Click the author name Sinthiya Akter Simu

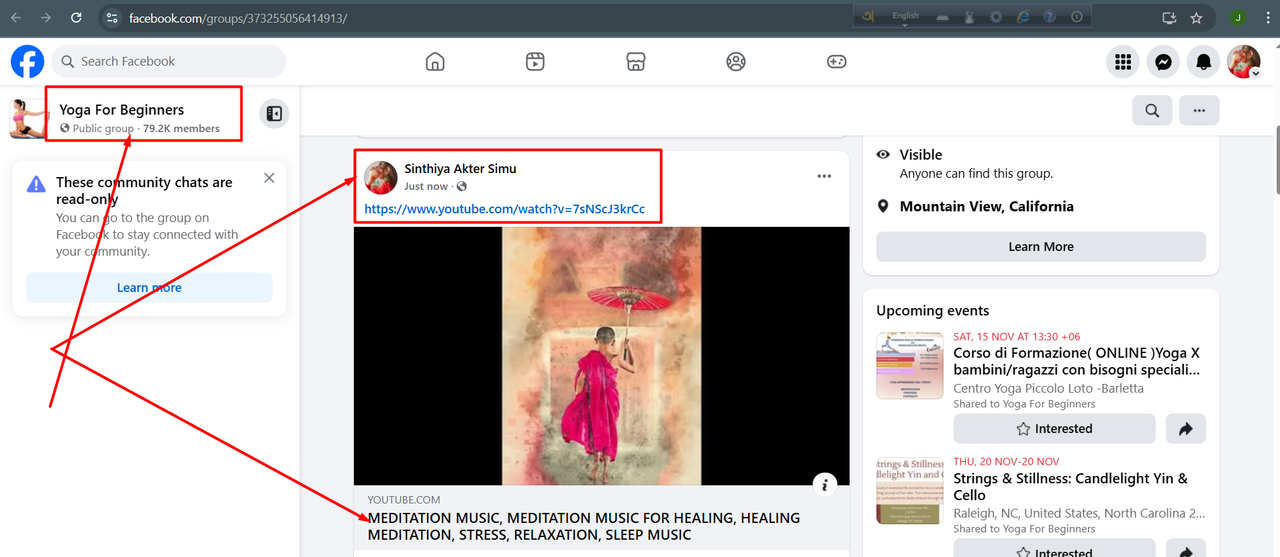pos(460,168)
